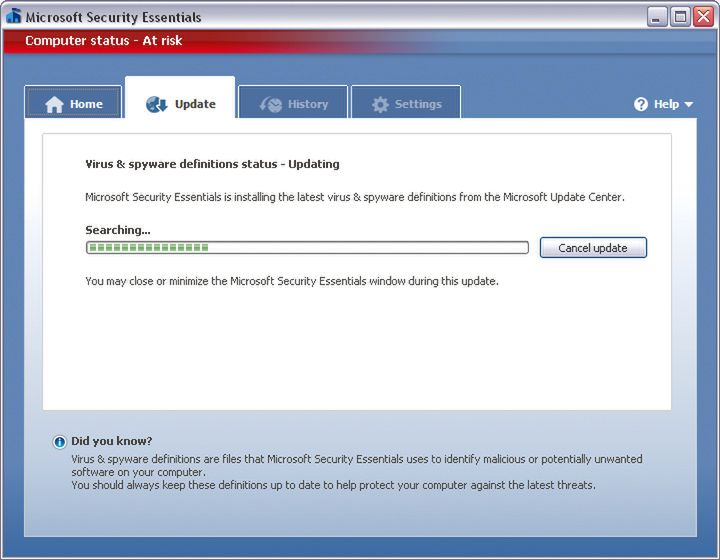Expand the Help dropdown arrow
720x560 pixels.
(x=689, y=105)
